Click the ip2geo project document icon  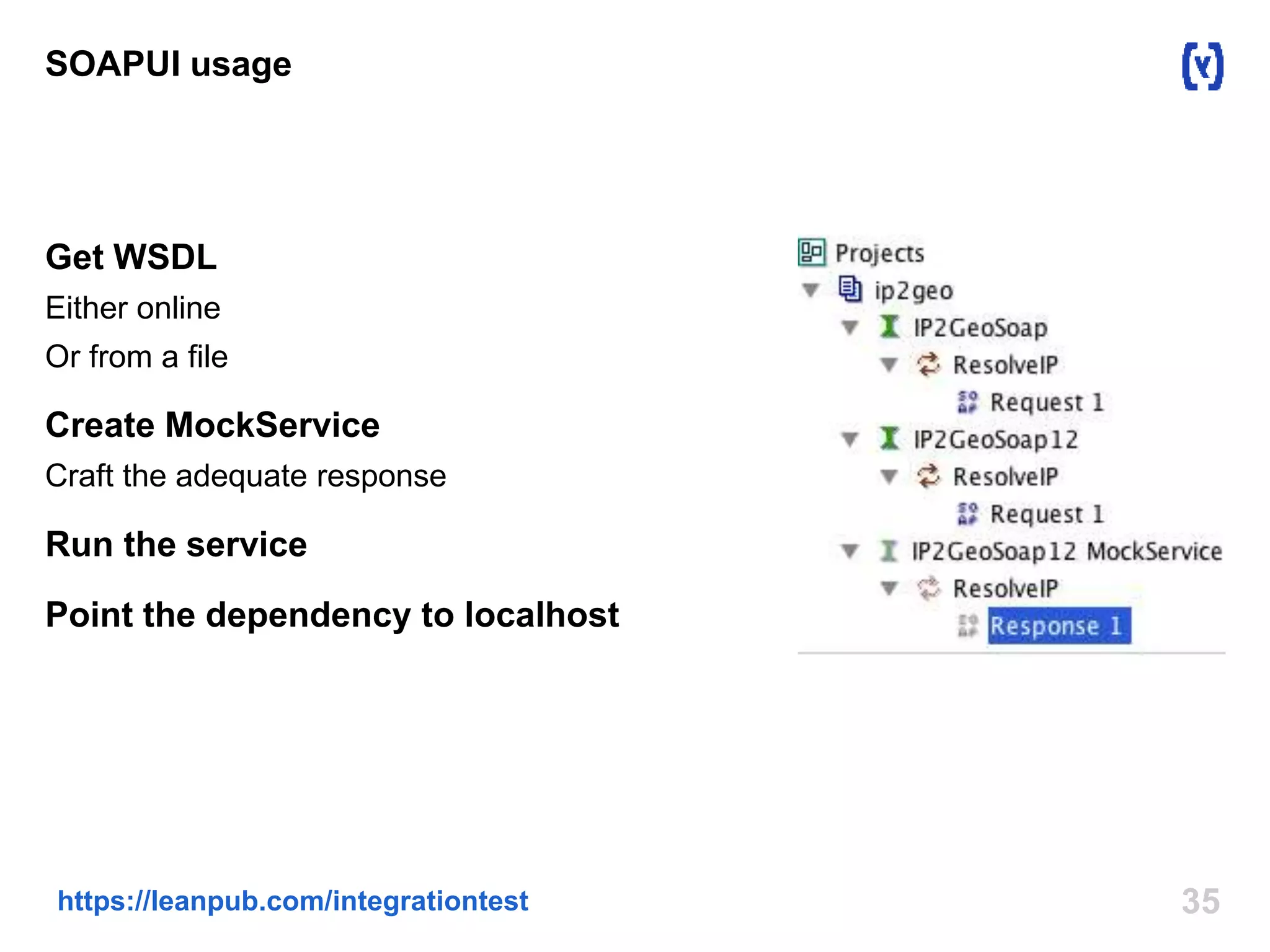[850, 289]
